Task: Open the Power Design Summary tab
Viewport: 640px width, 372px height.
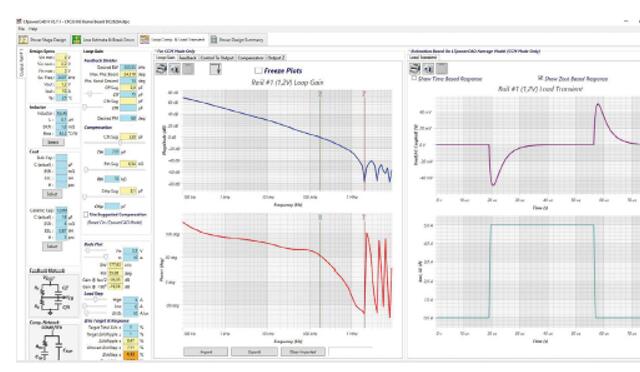Action: coord(238,40)
